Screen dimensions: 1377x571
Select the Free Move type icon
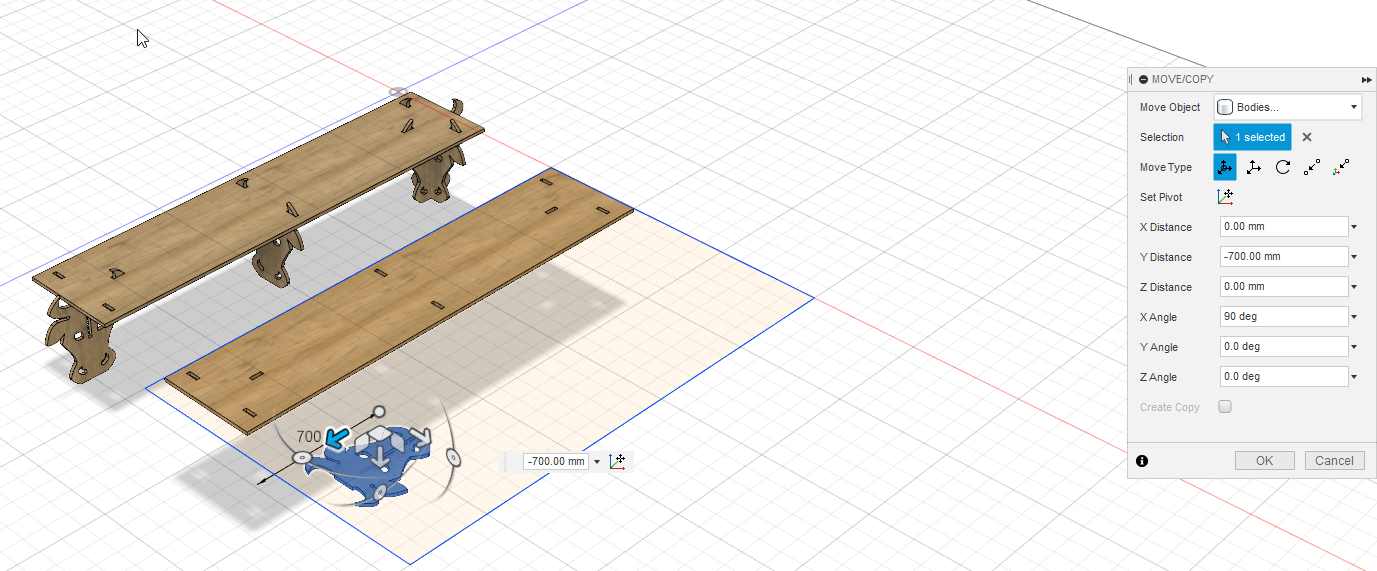pos(1225,167)
